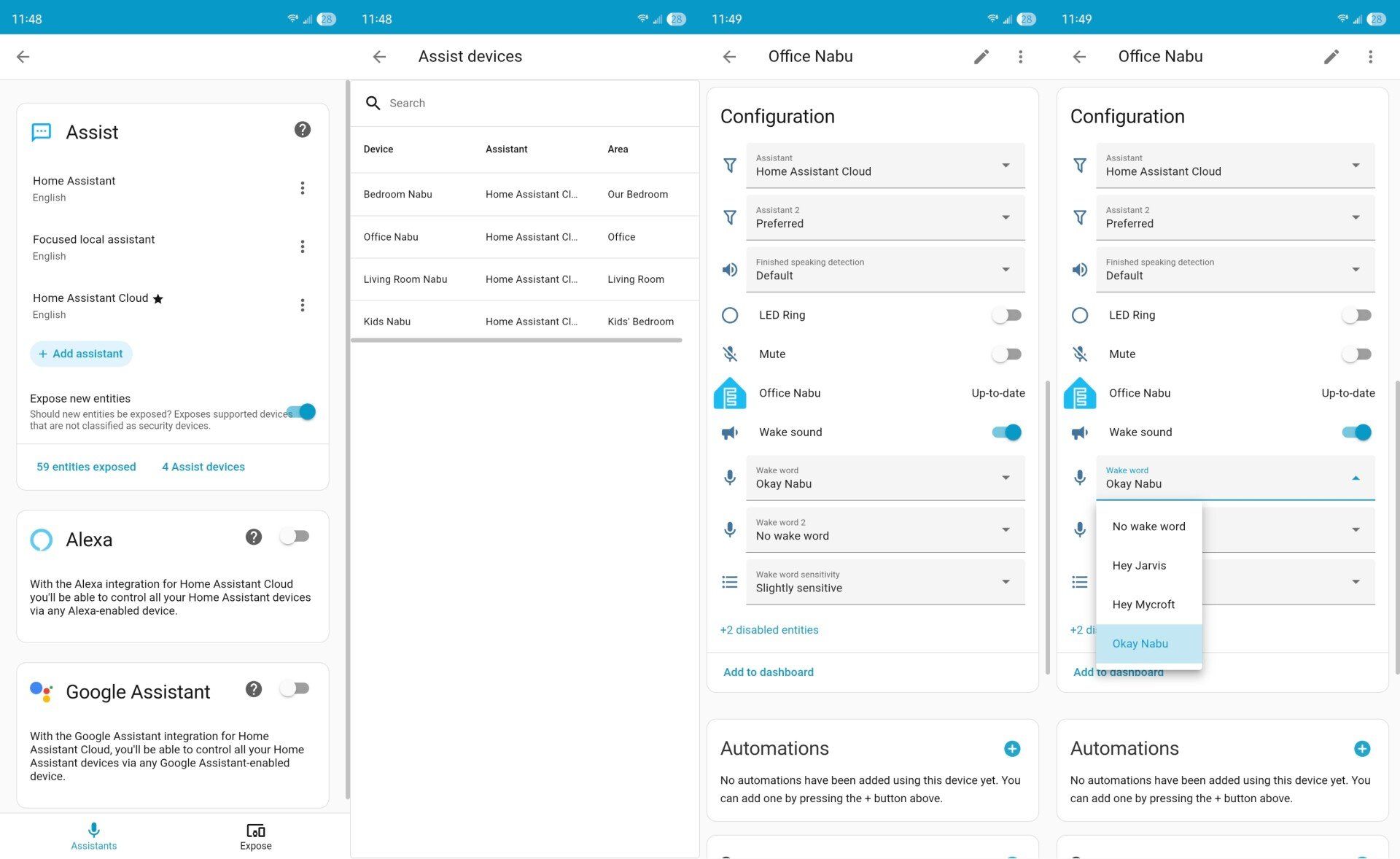Screen dimensions: 1400x859
Task: Open the three-dot menu beside Office Nabu title
Action: [x=1021, y=56]
